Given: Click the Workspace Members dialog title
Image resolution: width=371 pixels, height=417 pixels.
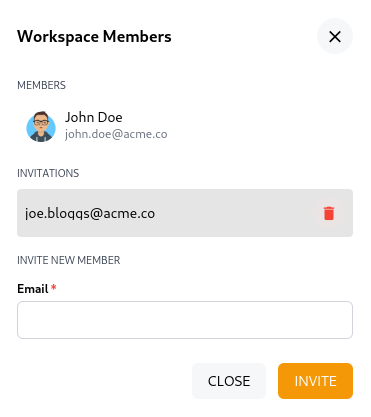Looking at the screenshot, I should click(x=94, y=37).
